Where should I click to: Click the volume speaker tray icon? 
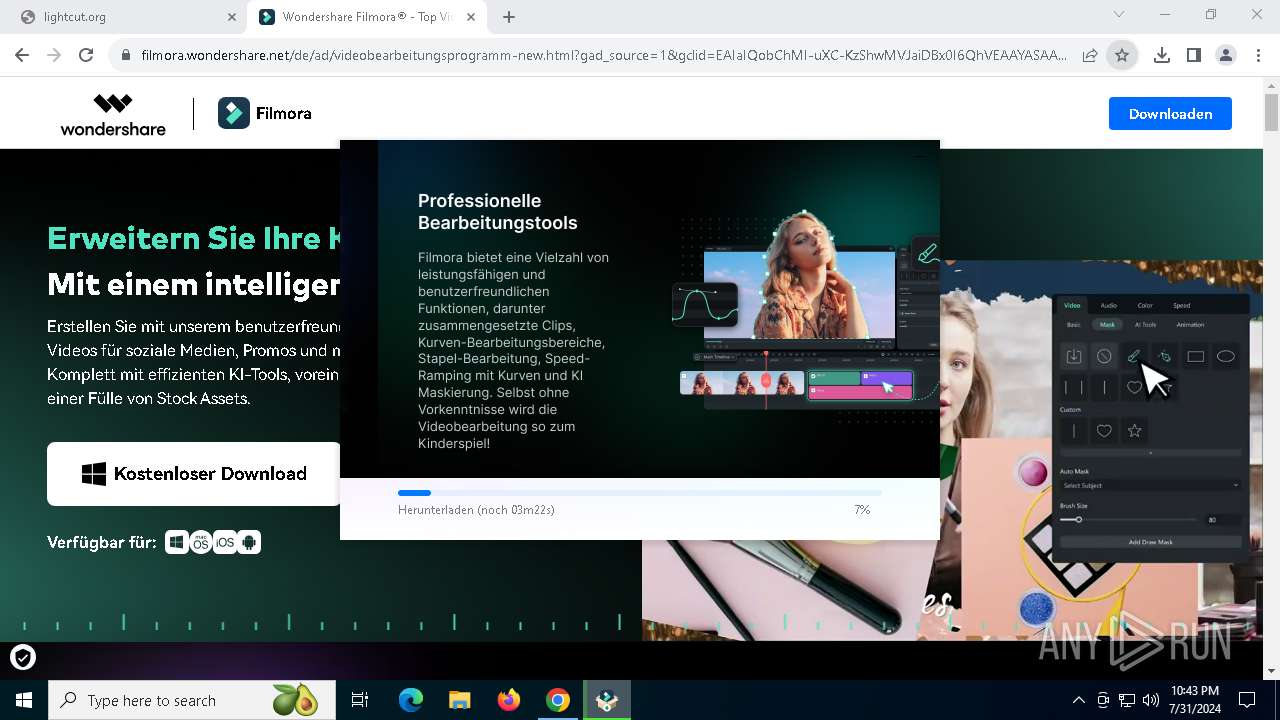tap(1151, 700)
